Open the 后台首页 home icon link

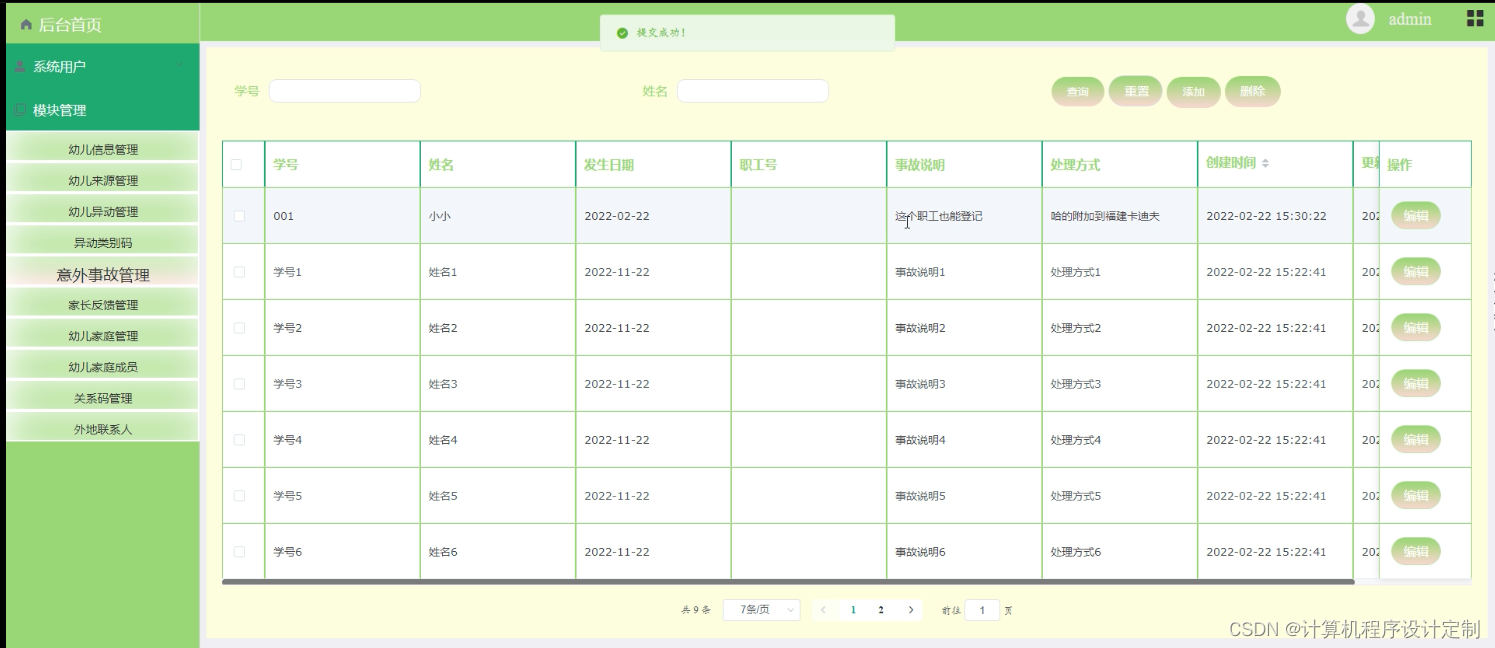pyautogui.click(x=26, y=25)
